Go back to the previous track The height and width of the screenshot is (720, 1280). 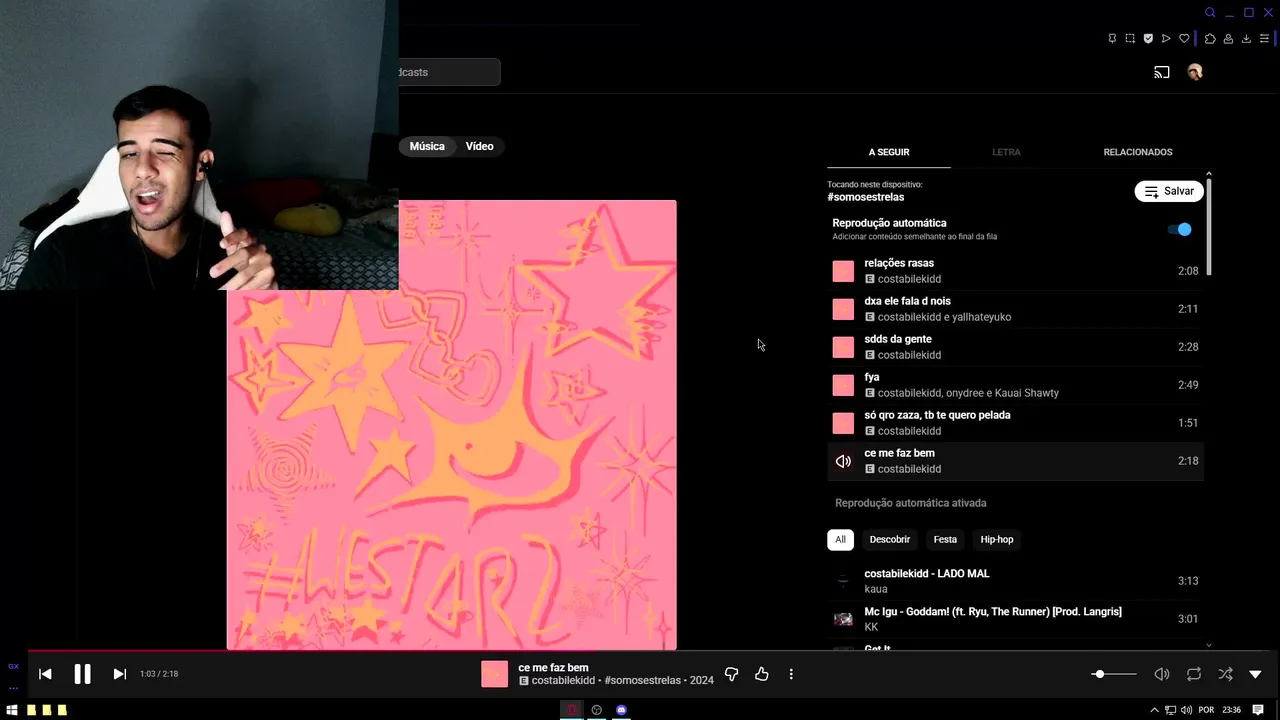[x=45, y=674]
